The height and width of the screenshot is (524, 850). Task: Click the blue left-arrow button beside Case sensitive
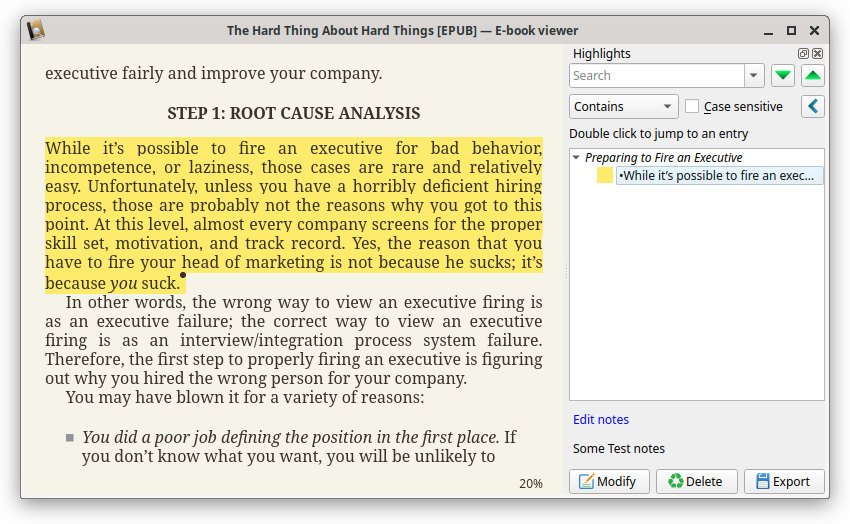click(813, 106)
